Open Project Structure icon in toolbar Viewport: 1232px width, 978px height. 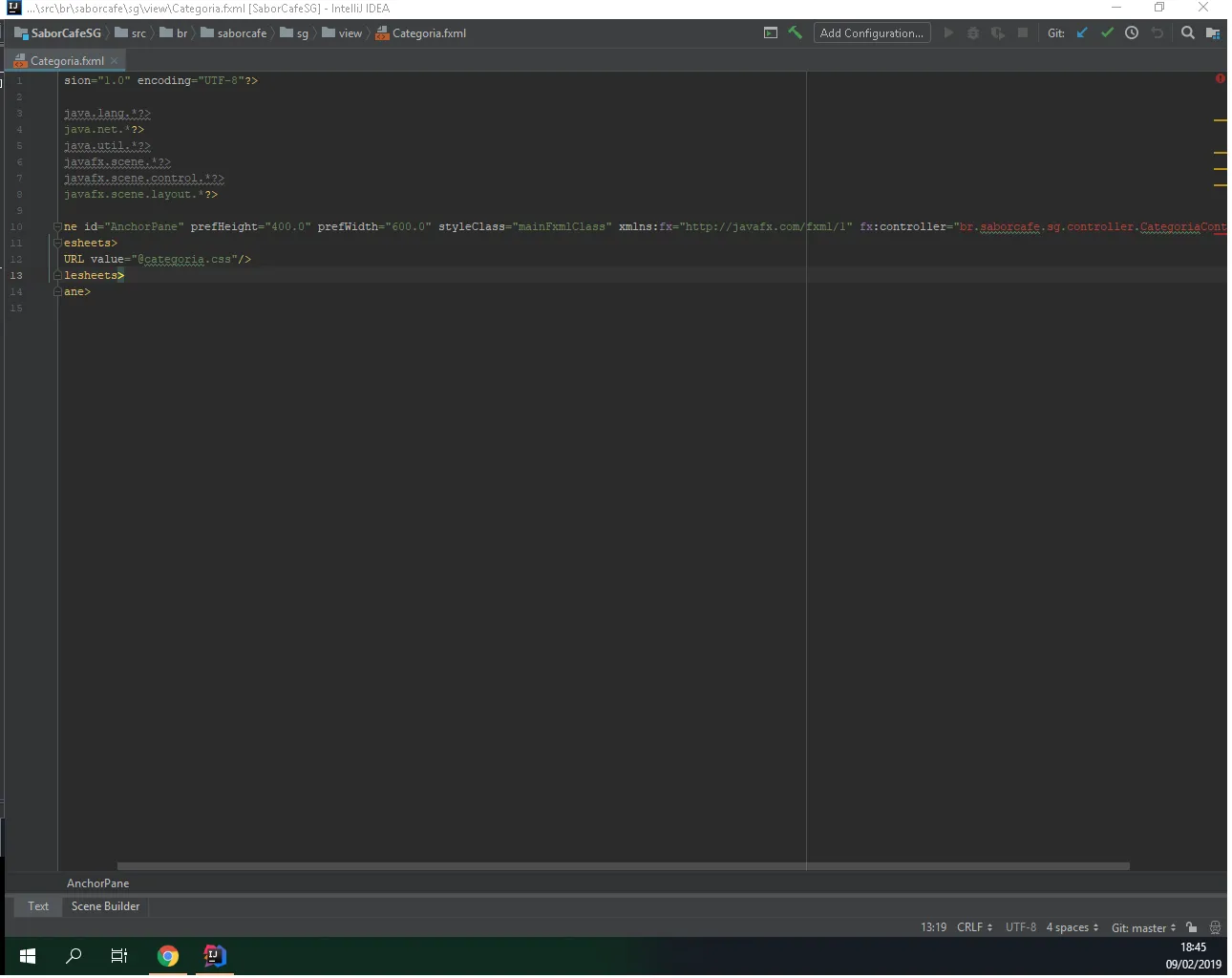point(1213,32)
